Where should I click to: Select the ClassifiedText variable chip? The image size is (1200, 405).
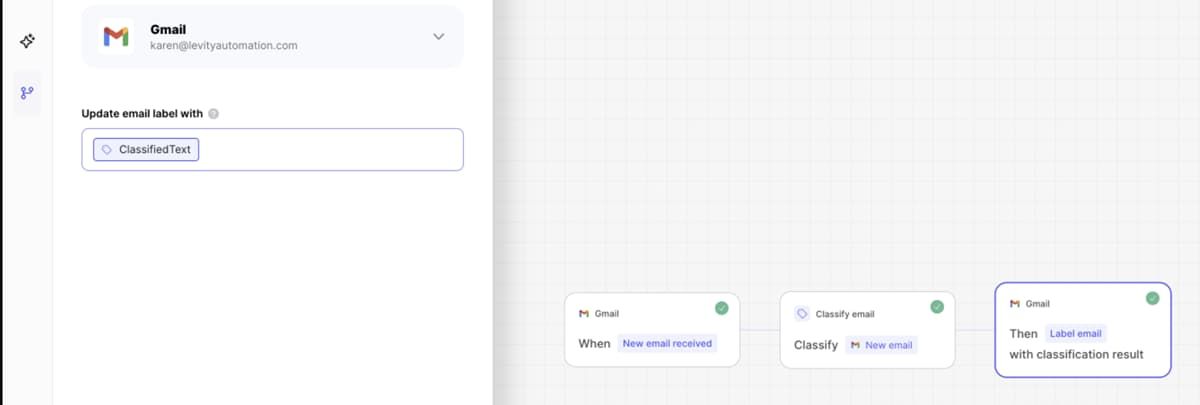pyautogui.click(x=147, y=149)
